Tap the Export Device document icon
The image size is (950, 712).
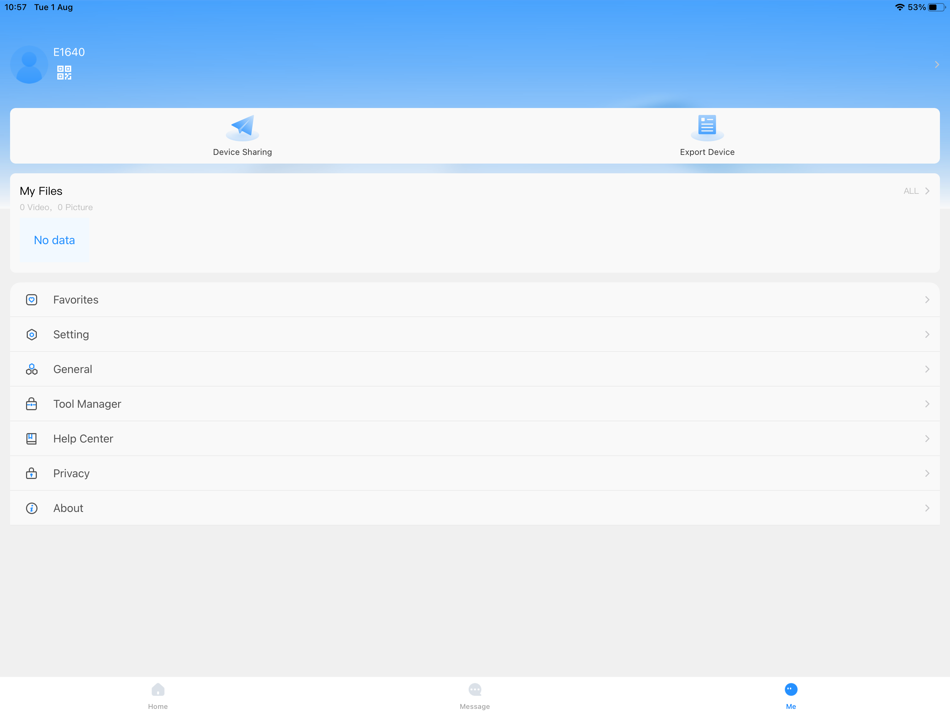pyautogui.click(x=707, y=124)
